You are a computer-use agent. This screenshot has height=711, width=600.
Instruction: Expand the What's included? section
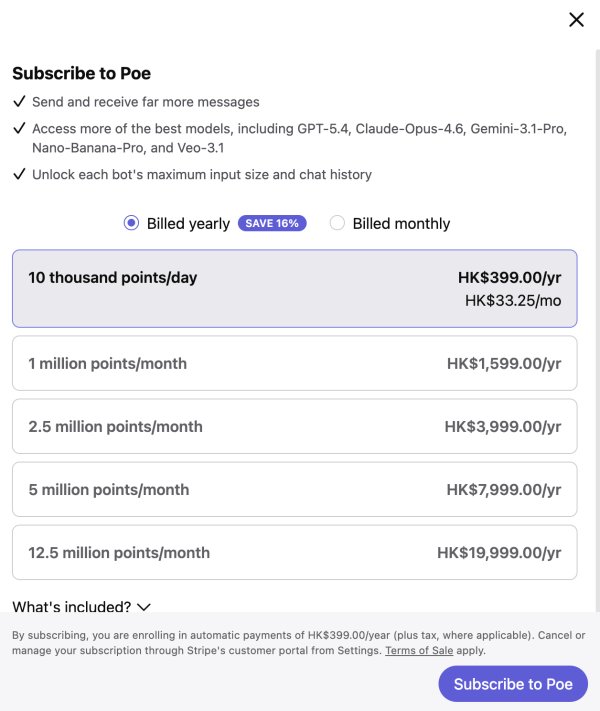coord(72,607)
